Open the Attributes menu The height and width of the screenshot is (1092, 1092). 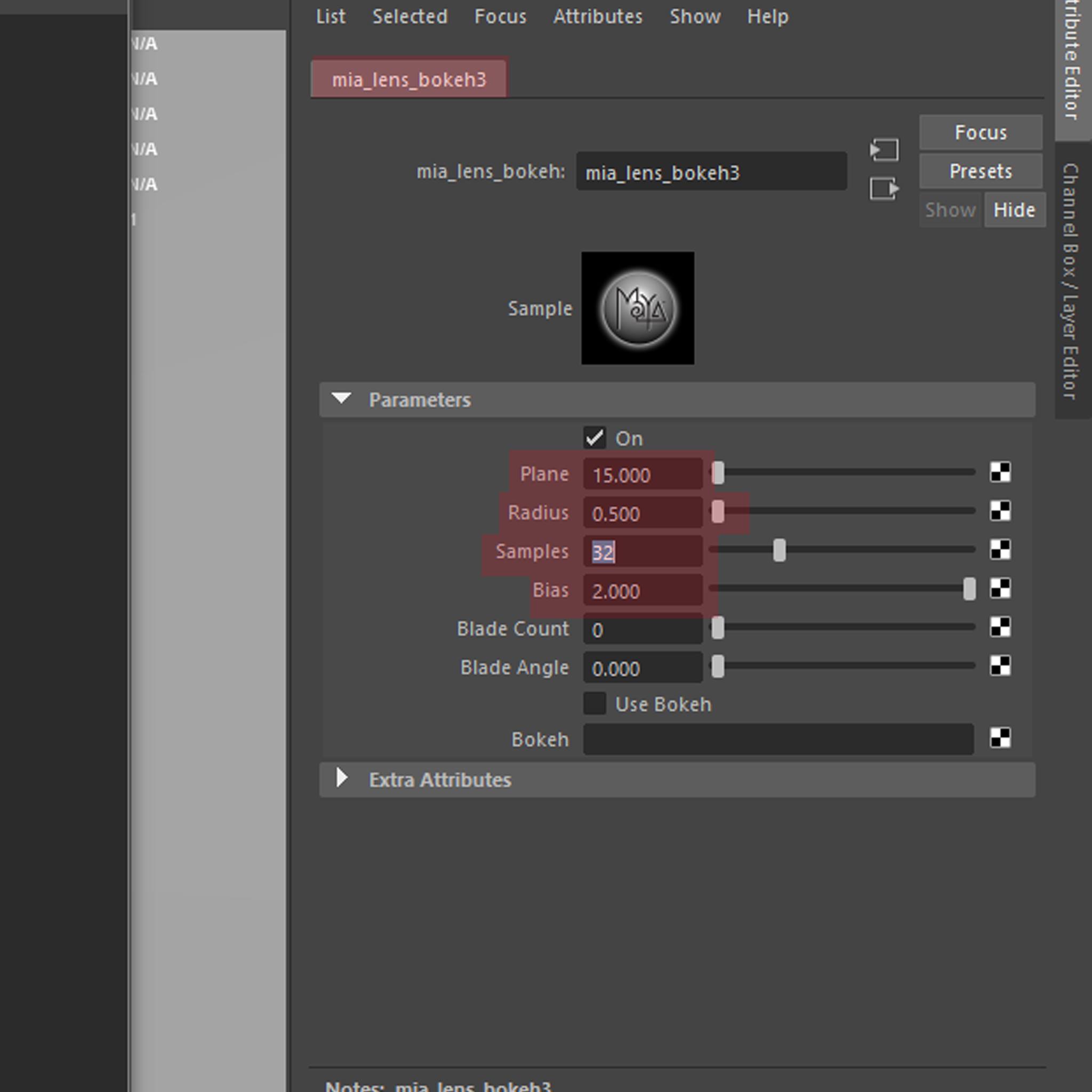click(x=597, y=17)
